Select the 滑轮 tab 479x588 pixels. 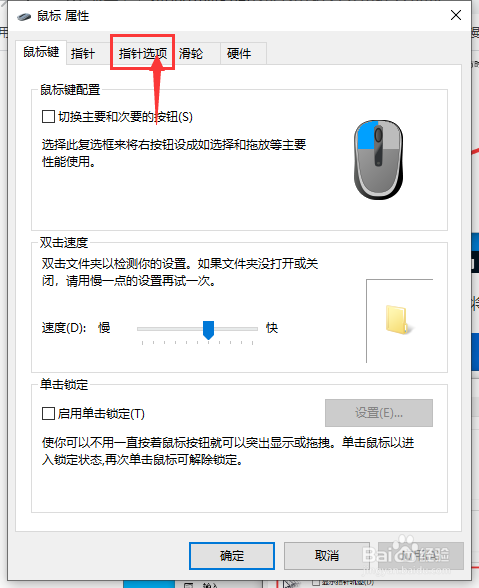(191, 54)
